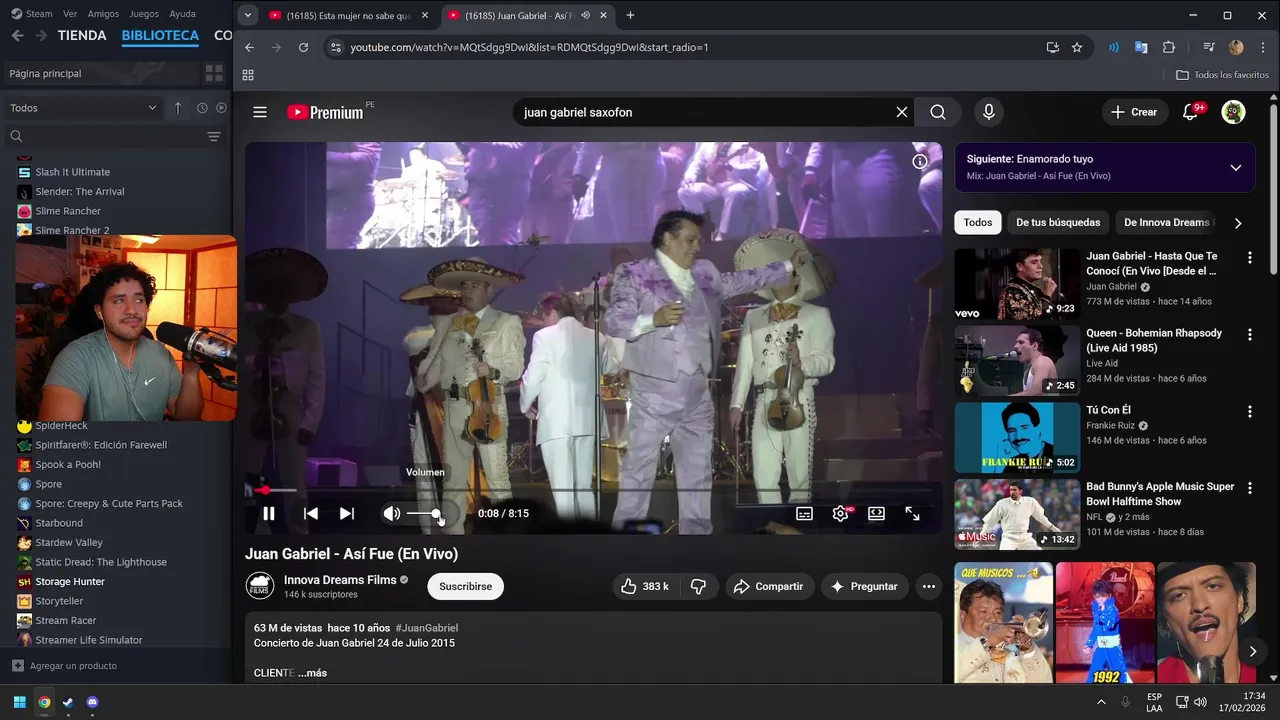This screenshot has width=1280, height=720.
Task: Open options for Hasta Que Te Conocí video
Action: click(x=1249, y=257)
